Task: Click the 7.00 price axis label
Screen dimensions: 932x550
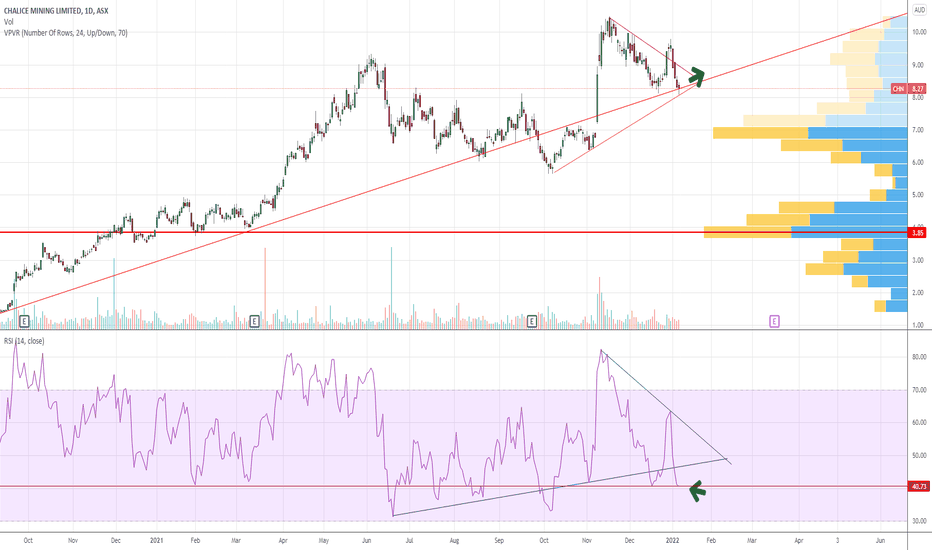Action: 919,130
